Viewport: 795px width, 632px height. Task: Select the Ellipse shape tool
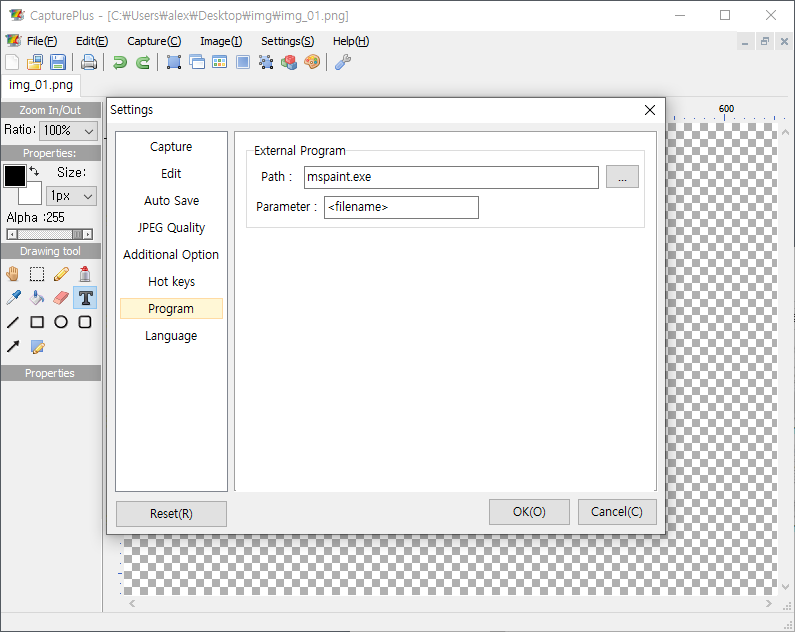61,322
